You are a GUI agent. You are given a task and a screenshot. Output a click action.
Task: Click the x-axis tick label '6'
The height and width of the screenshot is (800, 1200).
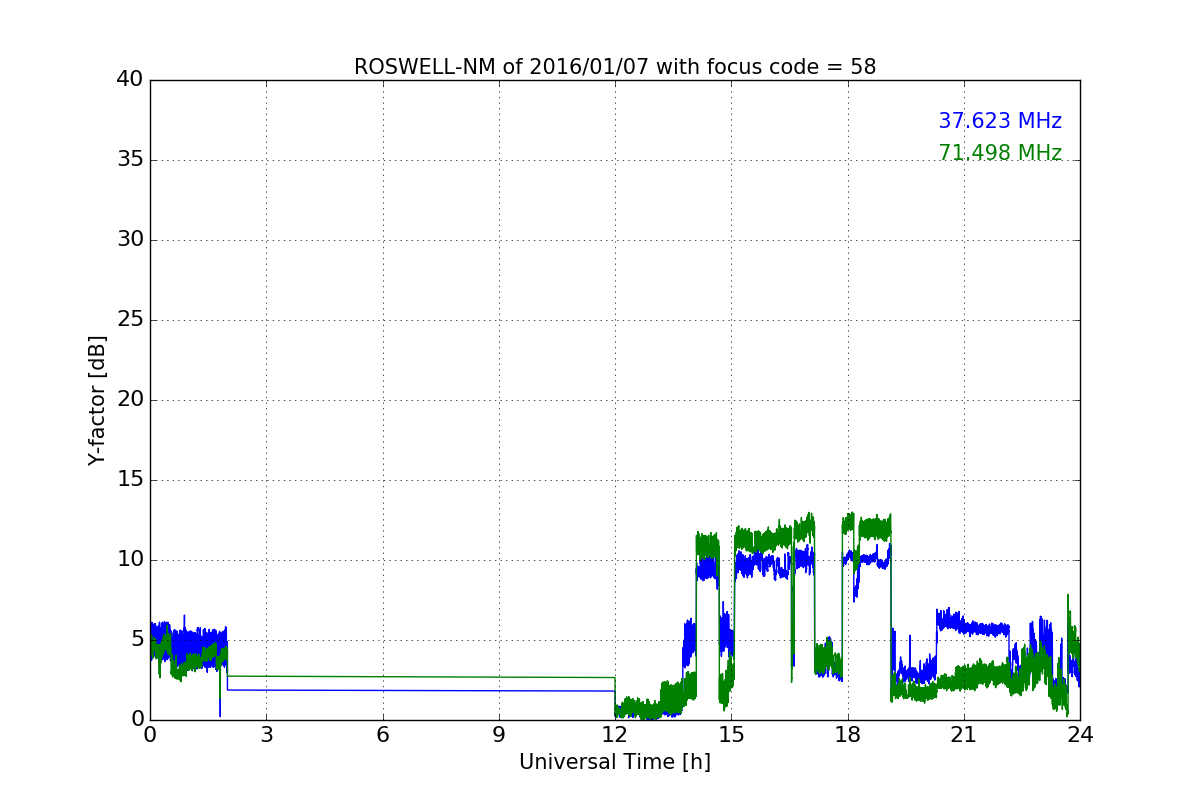(x=383, y=735)
